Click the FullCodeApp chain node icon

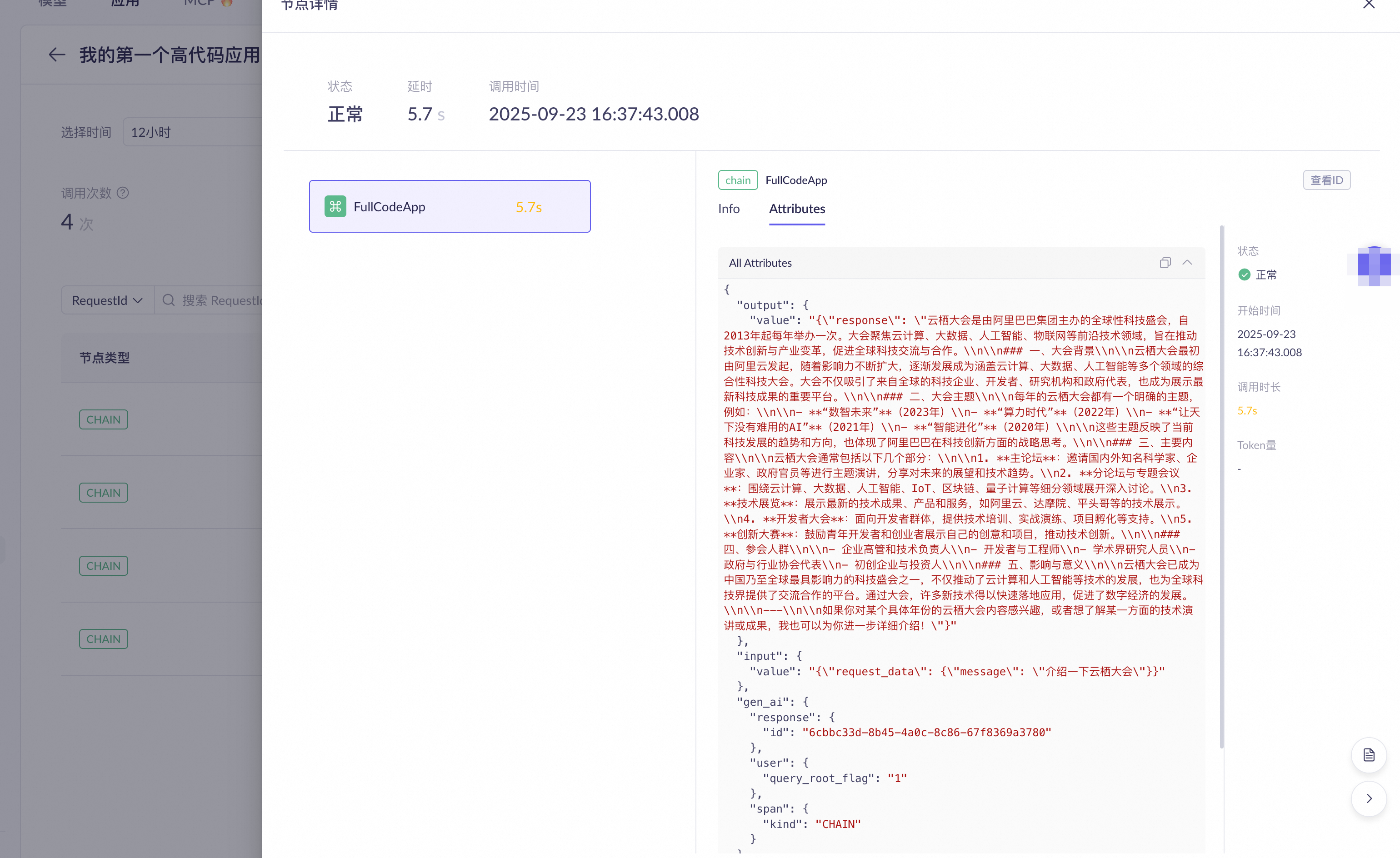pyautogui.click(x=335, y=206)
